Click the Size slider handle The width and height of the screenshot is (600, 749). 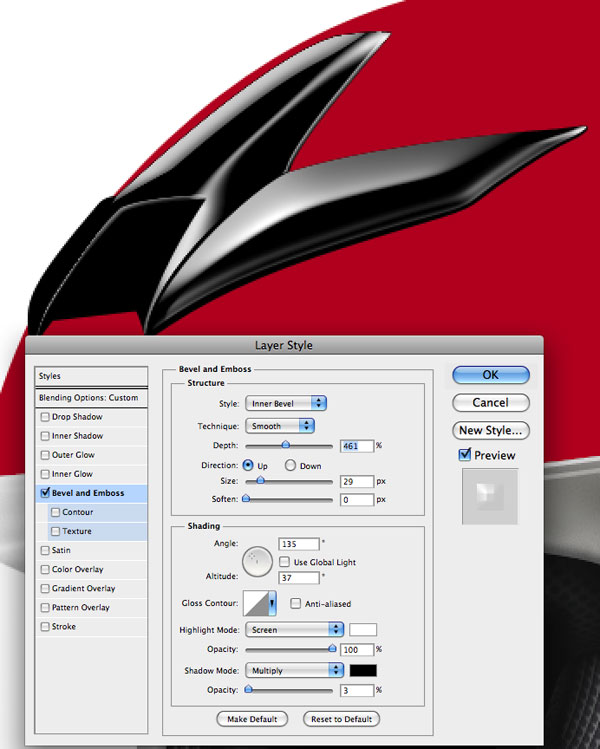tap(261, 481)
